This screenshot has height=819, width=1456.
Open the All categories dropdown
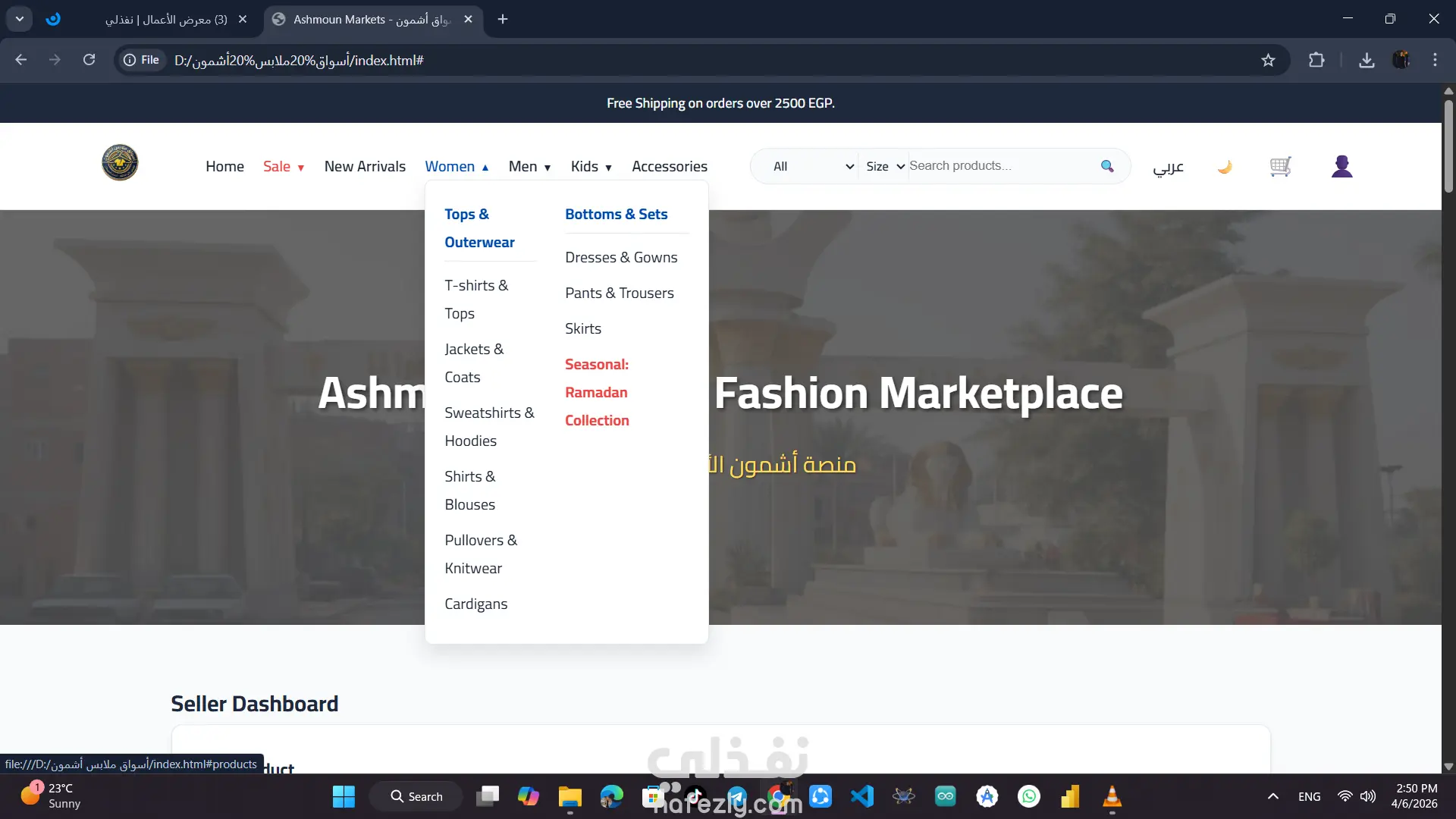[x=812, y=166]
